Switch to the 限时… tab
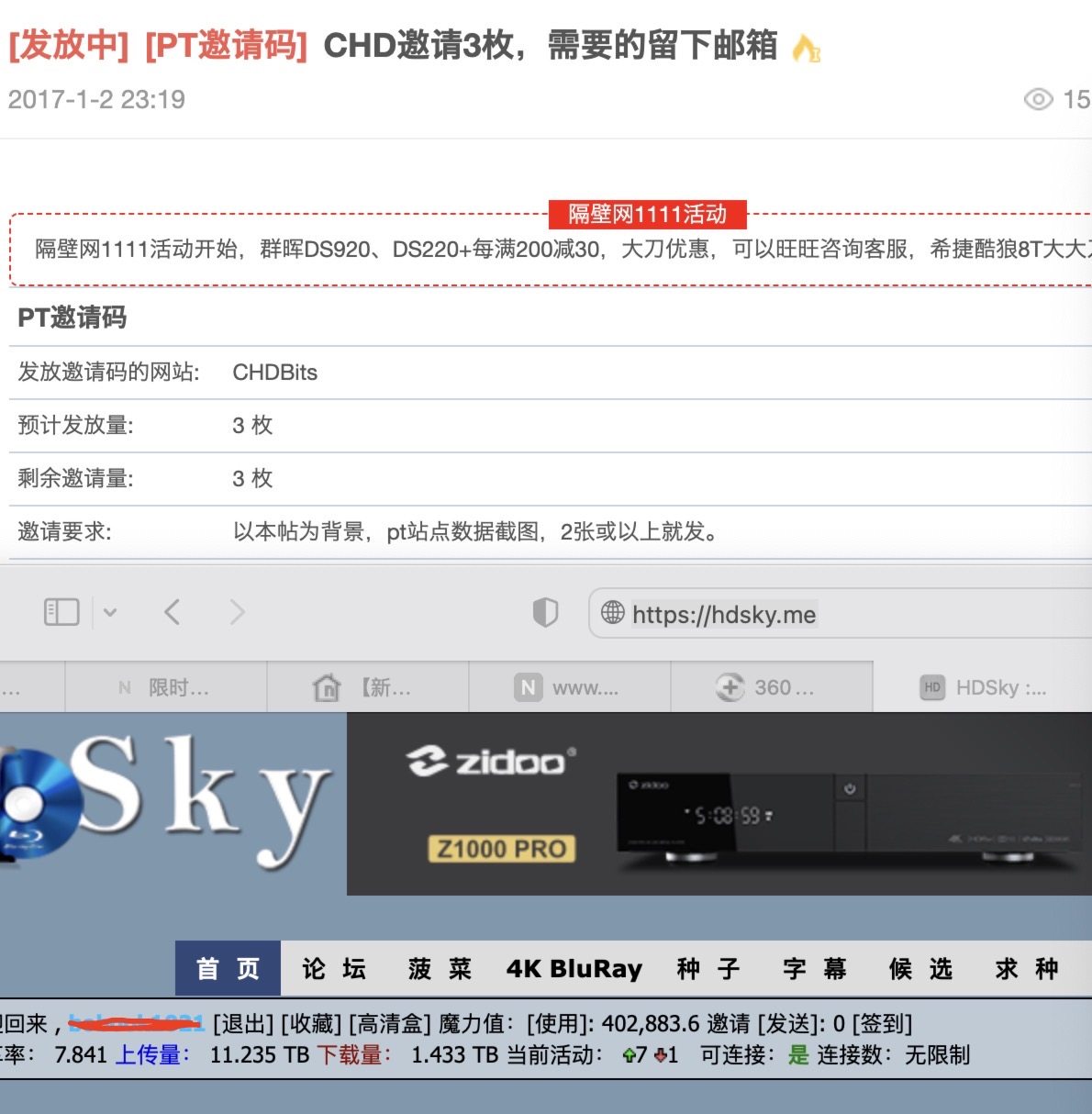This screenshot has width=1092, height=1114. click(x=166, y=687)
